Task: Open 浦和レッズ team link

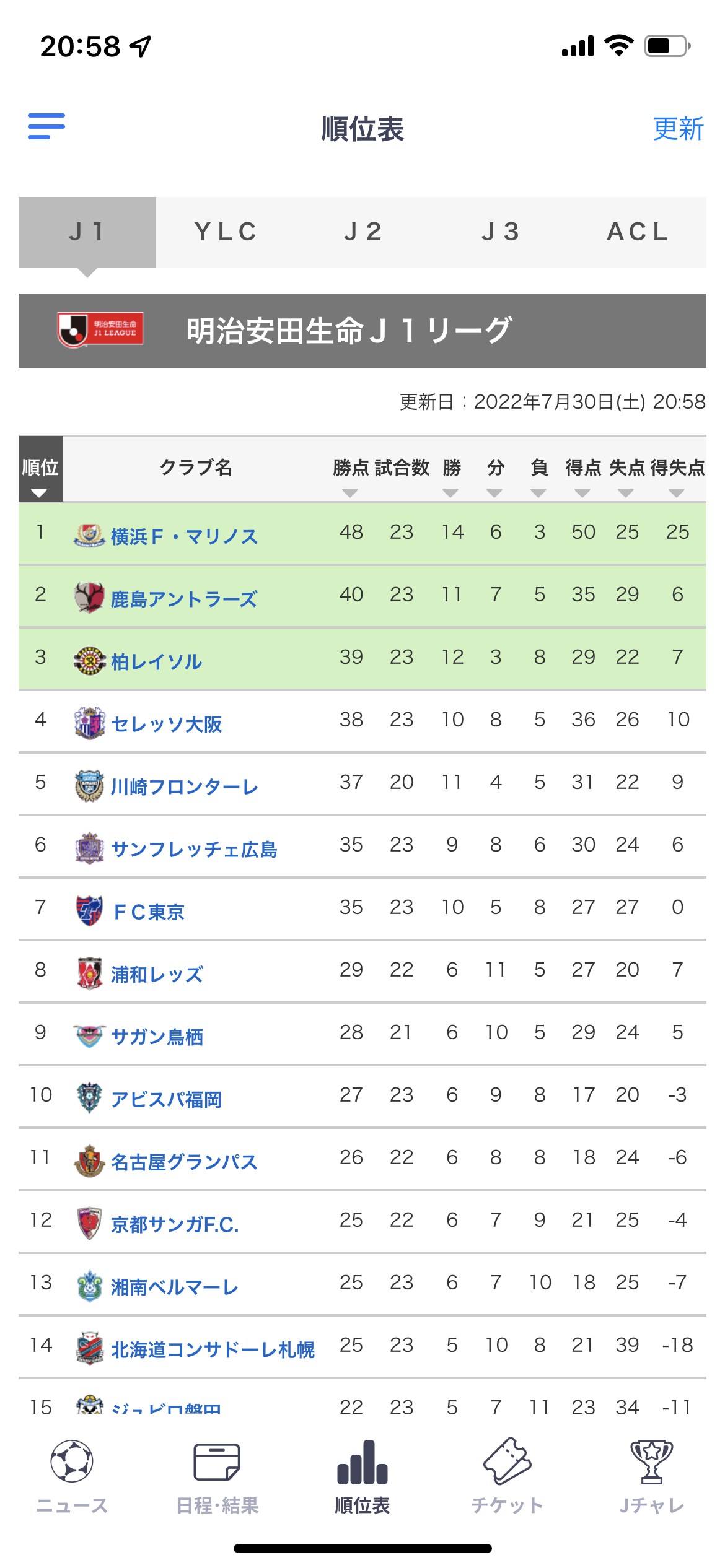Action: pos(157,974)
